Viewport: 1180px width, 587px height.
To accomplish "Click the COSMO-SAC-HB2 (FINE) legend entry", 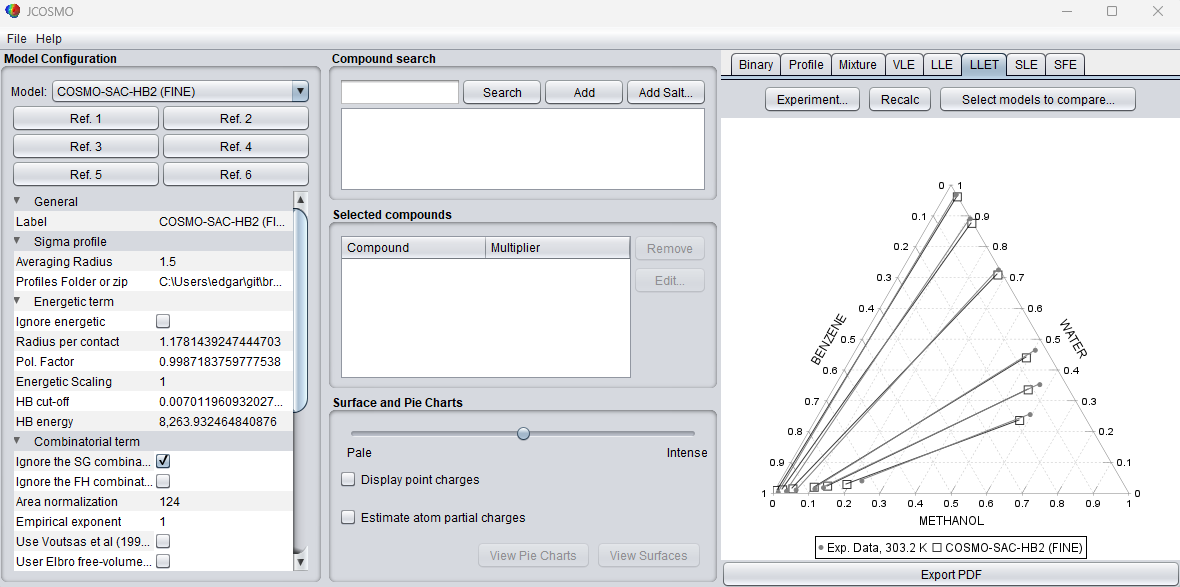I will click(1006, 548).
